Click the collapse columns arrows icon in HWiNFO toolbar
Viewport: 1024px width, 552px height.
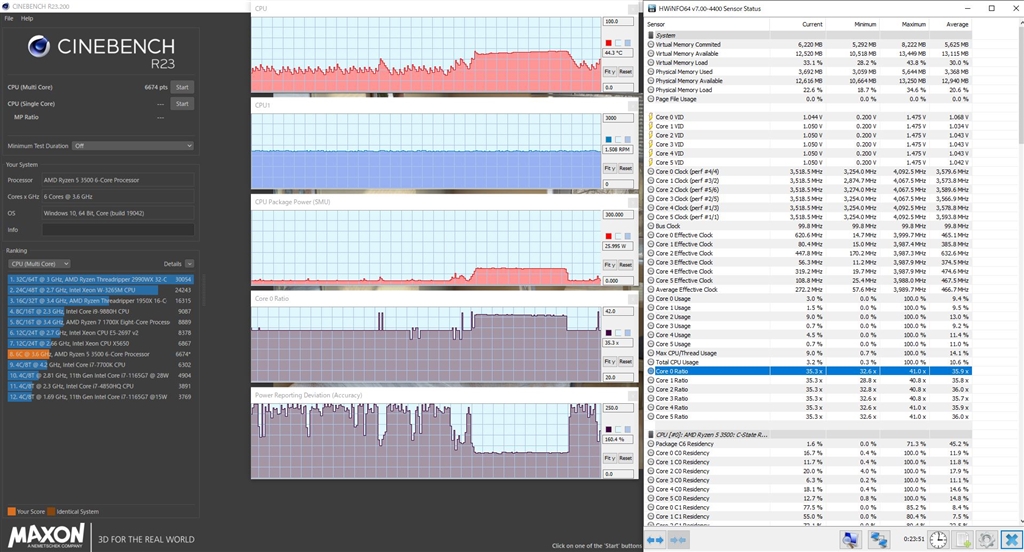coord(679,540)
